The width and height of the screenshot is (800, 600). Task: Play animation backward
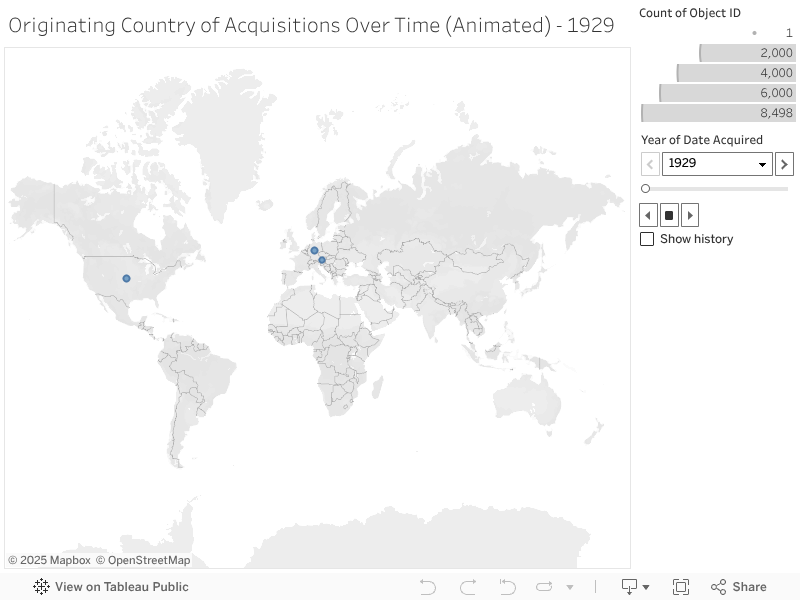coord(648,215)
